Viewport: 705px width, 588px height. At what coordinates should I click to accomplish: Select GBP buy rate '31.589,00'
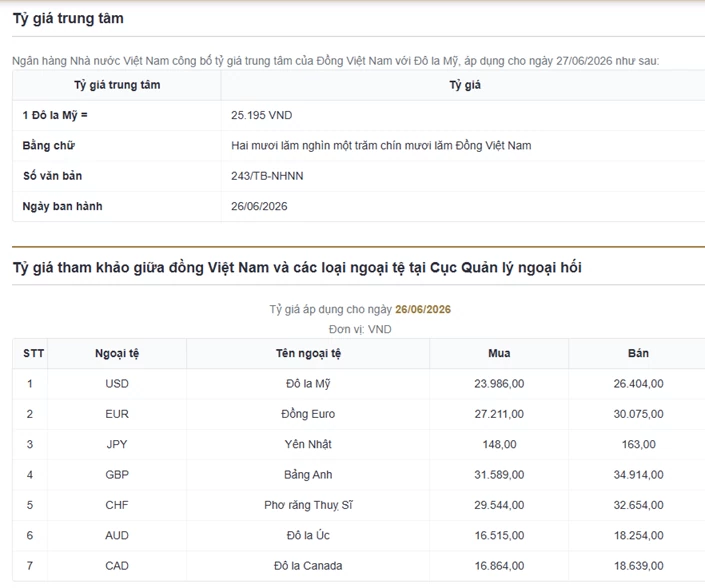click(499, 475)
